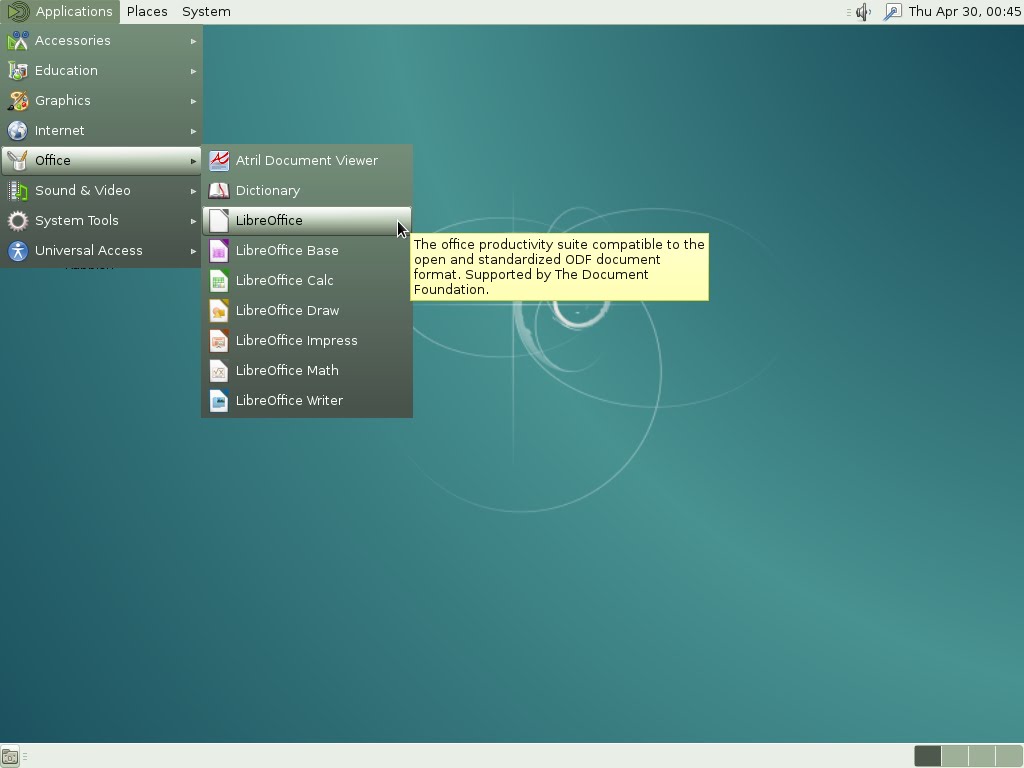Open the Internet category submenu
This screenshot has height=768, width=1024.
coord(101,131)
